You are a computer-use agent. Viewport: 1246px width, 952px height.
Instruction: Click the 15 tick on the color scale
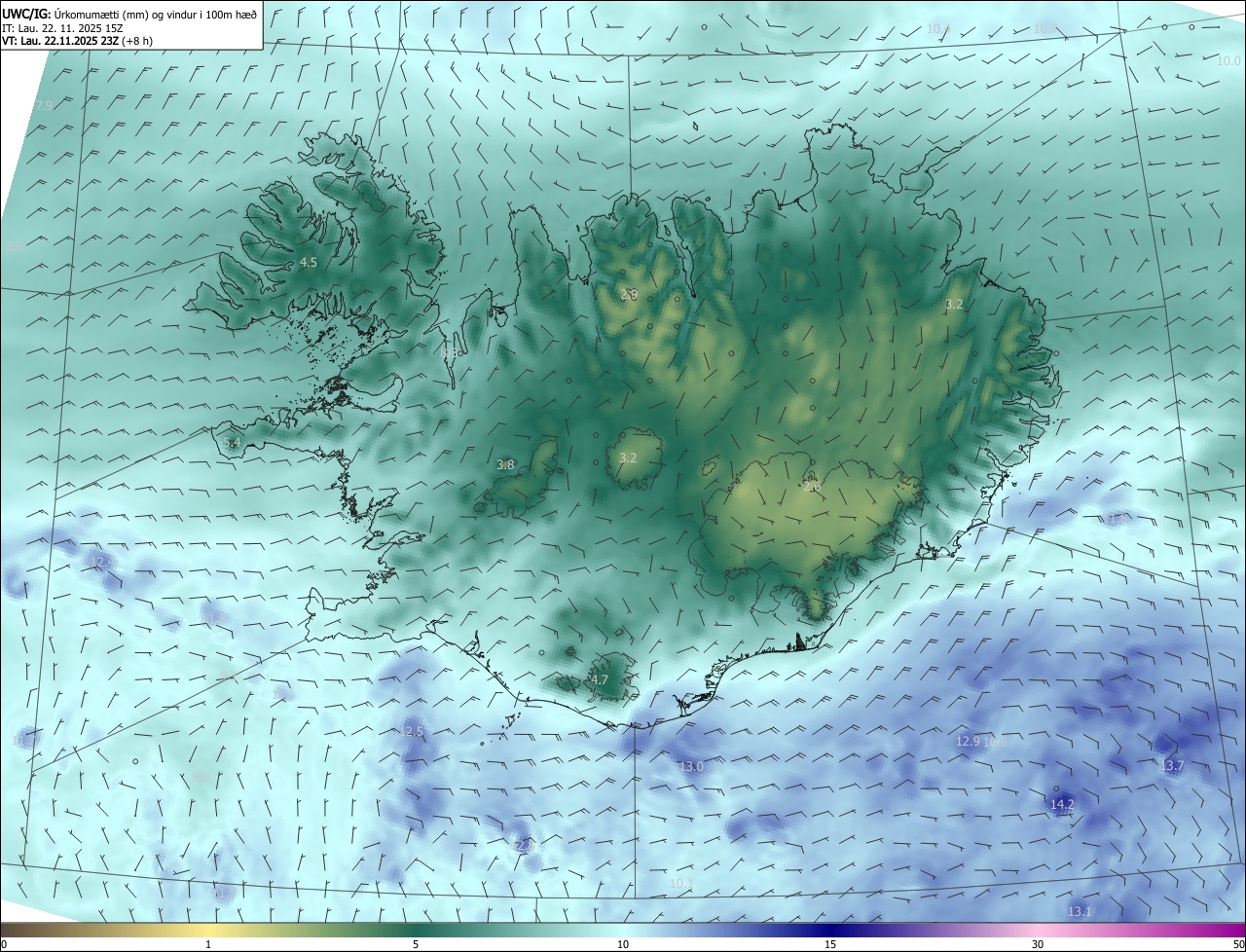830,944
